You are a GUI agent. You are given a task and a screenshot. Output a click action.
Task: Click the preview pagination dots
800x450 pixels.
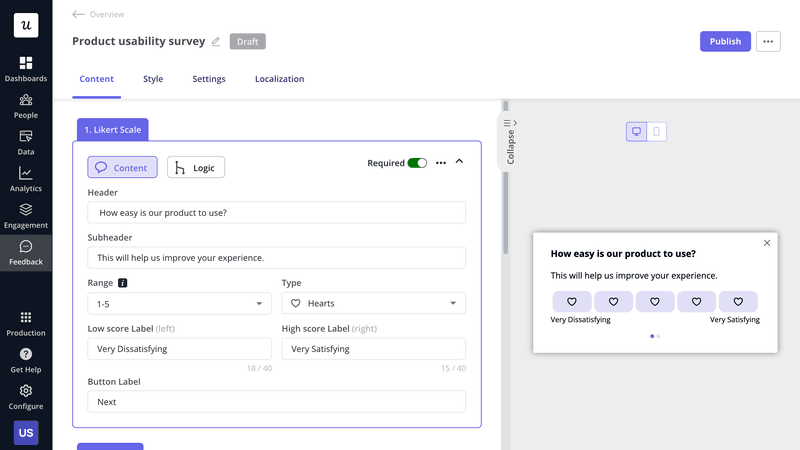655,336
